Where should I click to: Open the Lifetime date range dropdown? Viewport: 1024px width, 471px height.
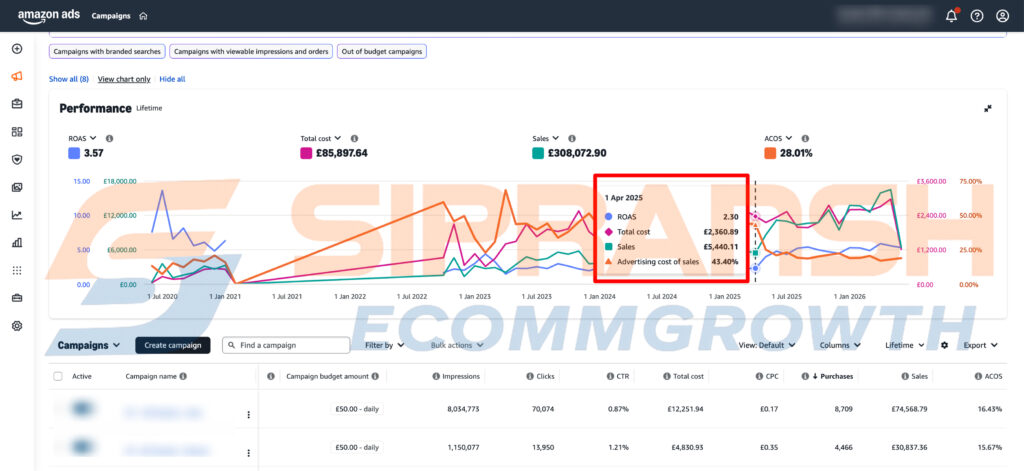[905, 345]
